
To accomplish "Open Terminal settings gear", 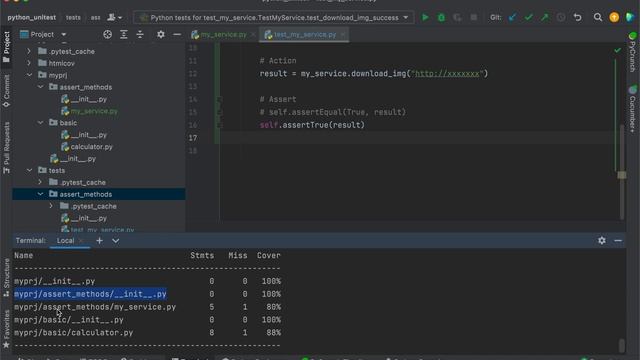I will tap(602, 241).
